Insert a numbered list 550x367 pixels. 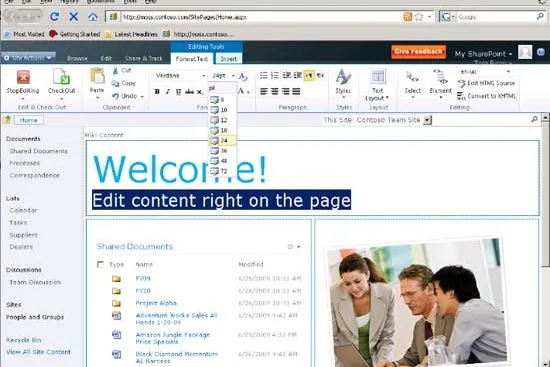pyautogui.click(x=275, y=75)
